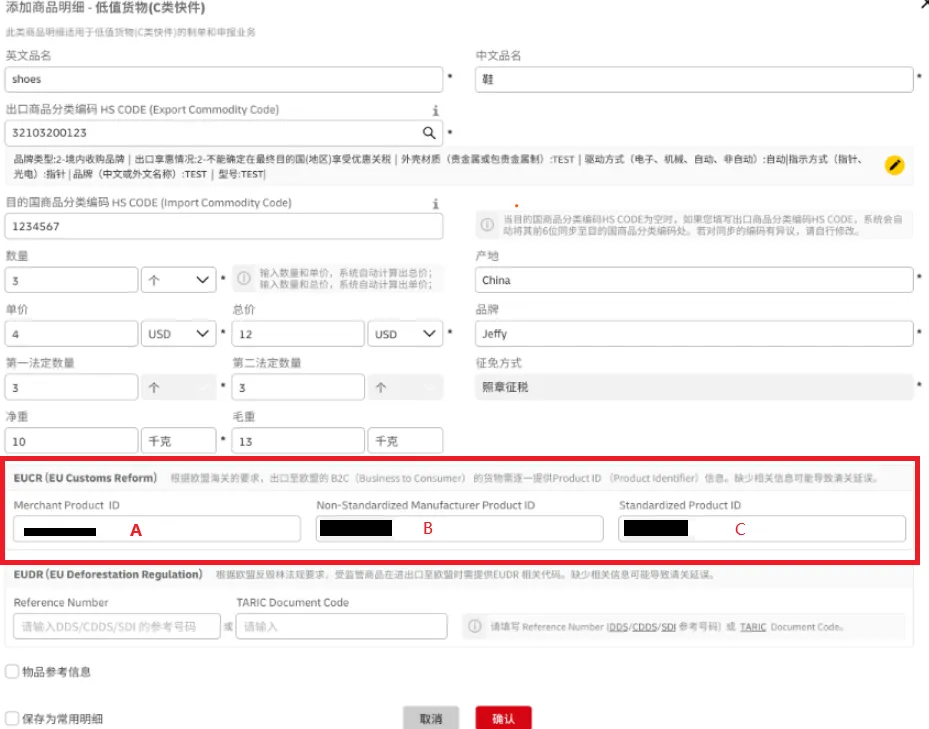Click 第一法定数量 unit selector
The height and width of the screenshot is (729, 929).
click(178, 387)
